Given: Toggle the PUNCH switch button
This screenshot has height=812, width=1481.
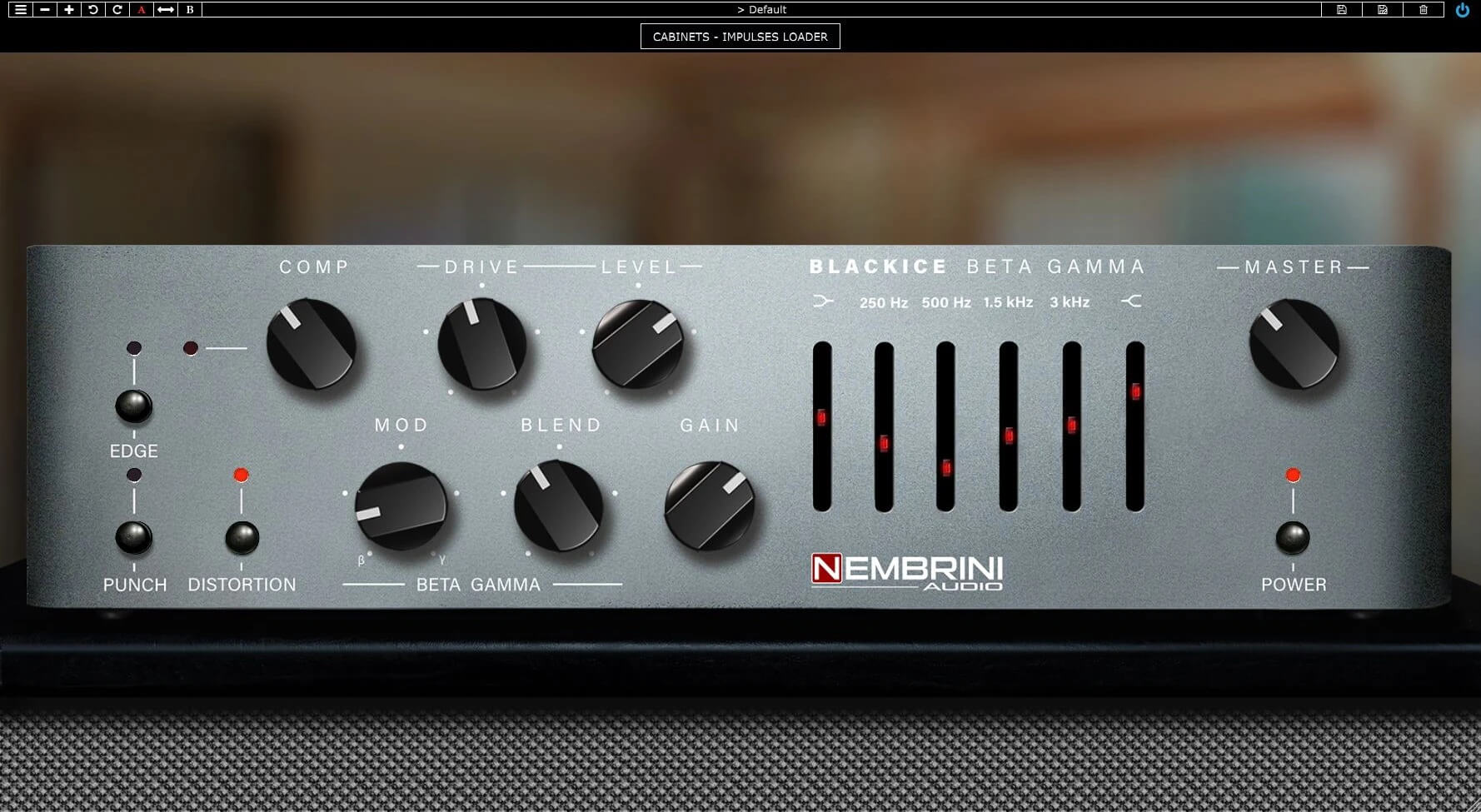Looking at the screenshot, I should tap(133, 538).
